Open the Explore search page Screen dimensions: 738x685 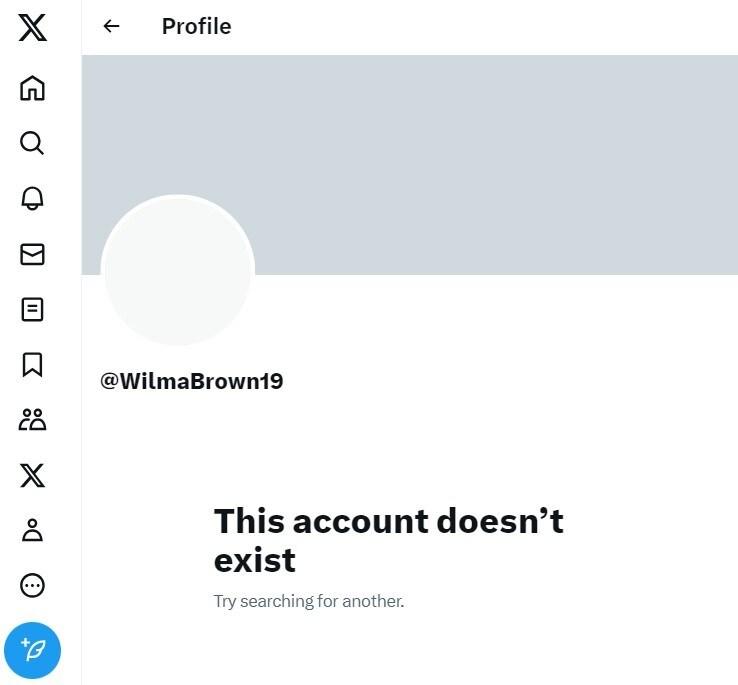32,143
